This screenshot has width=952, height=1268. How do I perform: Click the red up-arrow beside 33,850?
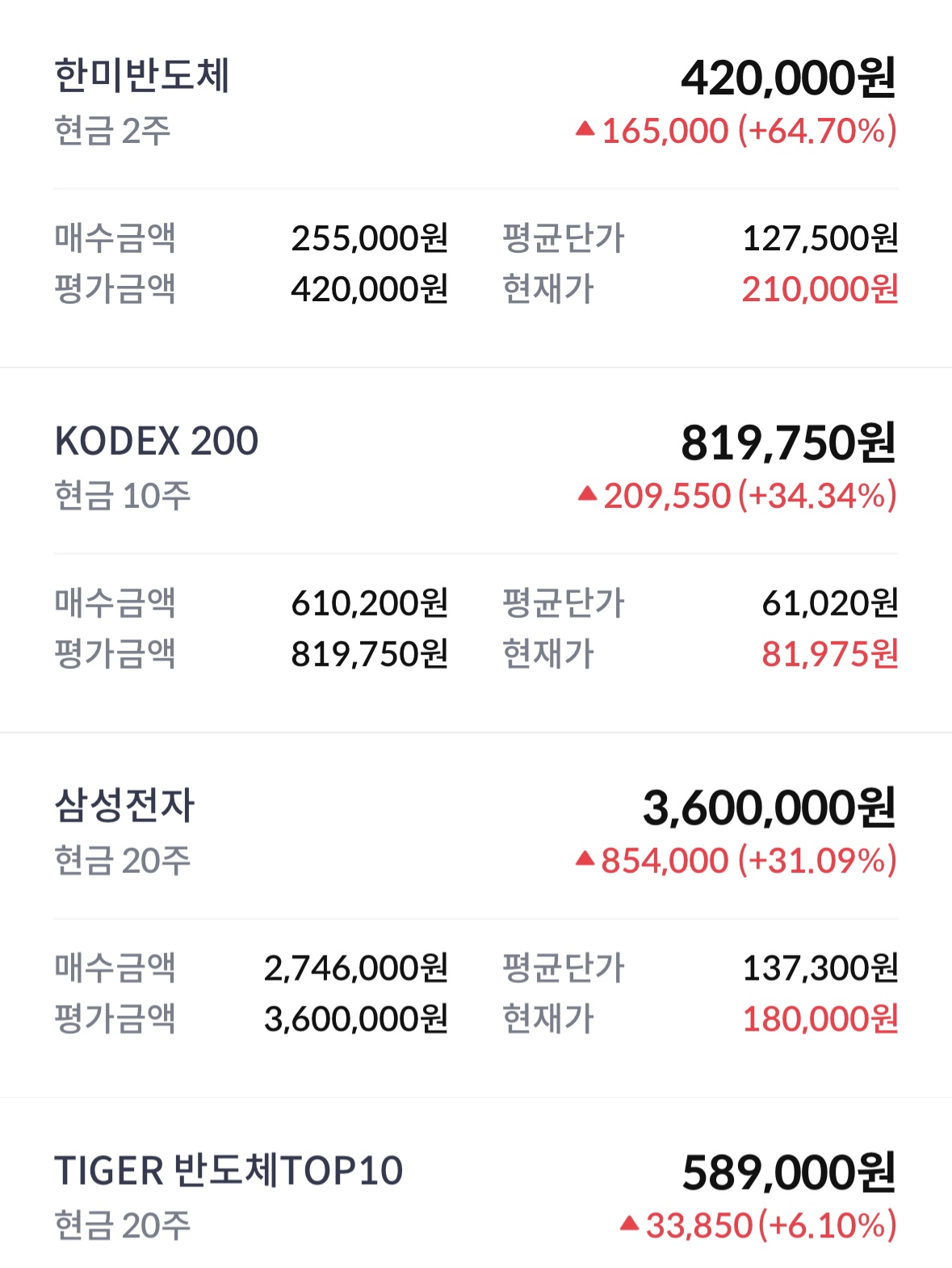pos(630,1224)
